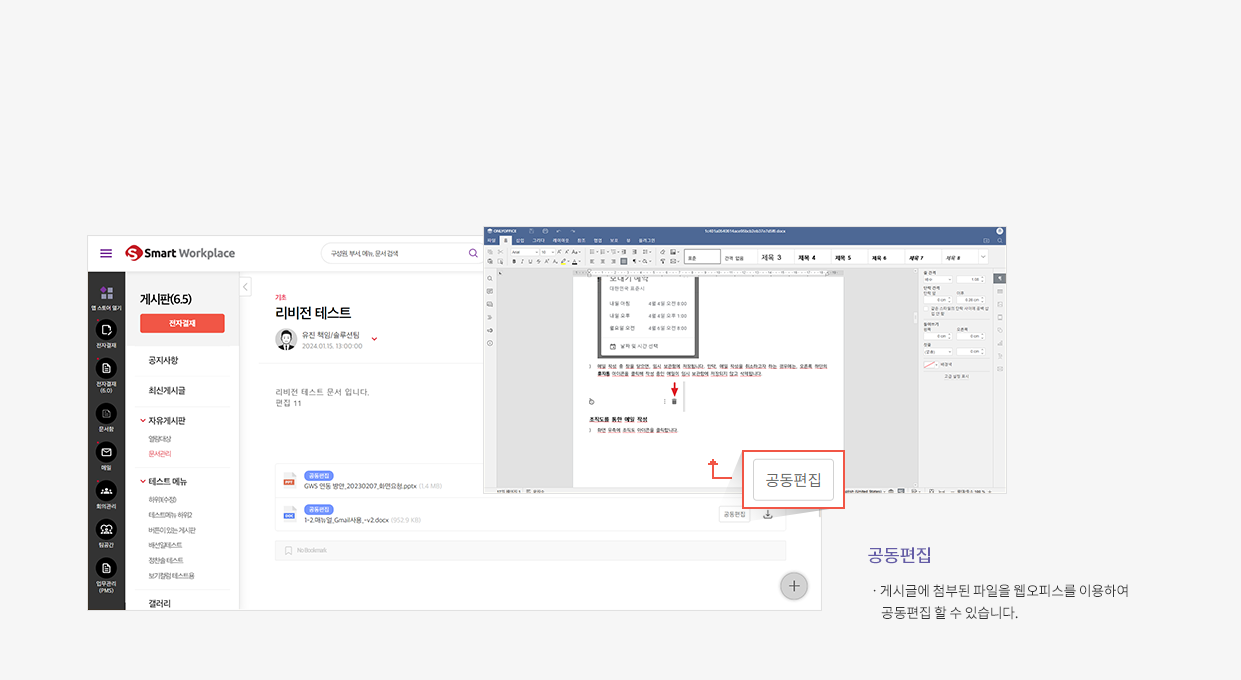
Task: Open the 파일 tab in ONLYOFFICE
Action: tap(491, 241)
